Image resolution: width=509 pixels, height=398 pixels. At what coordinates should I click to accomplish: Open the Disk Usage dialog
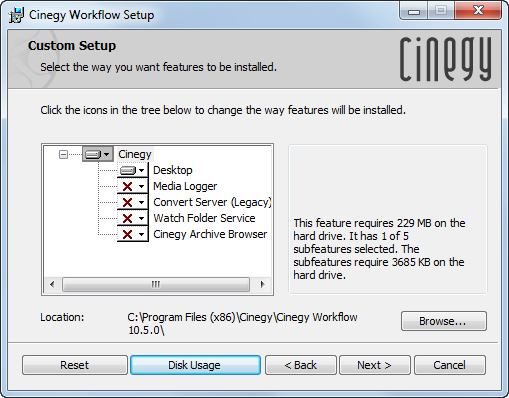tap(195, 365)
